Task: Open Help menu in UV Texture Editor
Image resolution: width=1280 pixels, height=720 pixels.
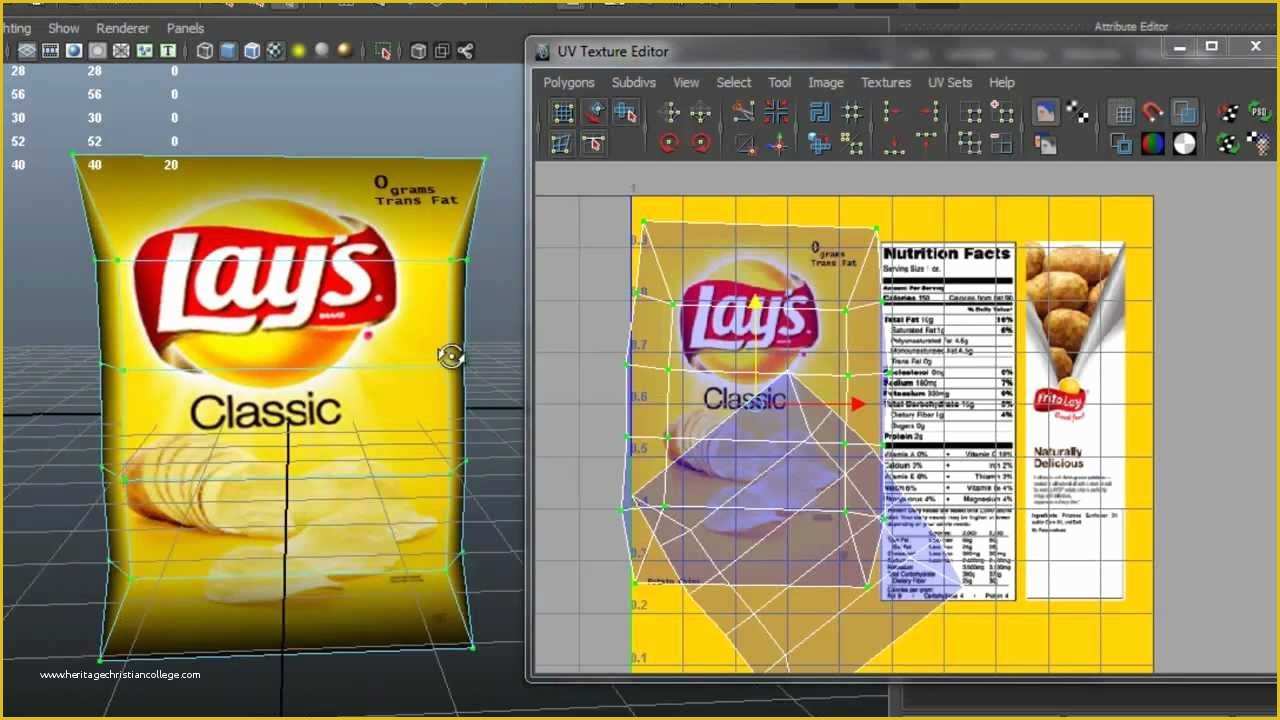Action: click(1002, 82)
